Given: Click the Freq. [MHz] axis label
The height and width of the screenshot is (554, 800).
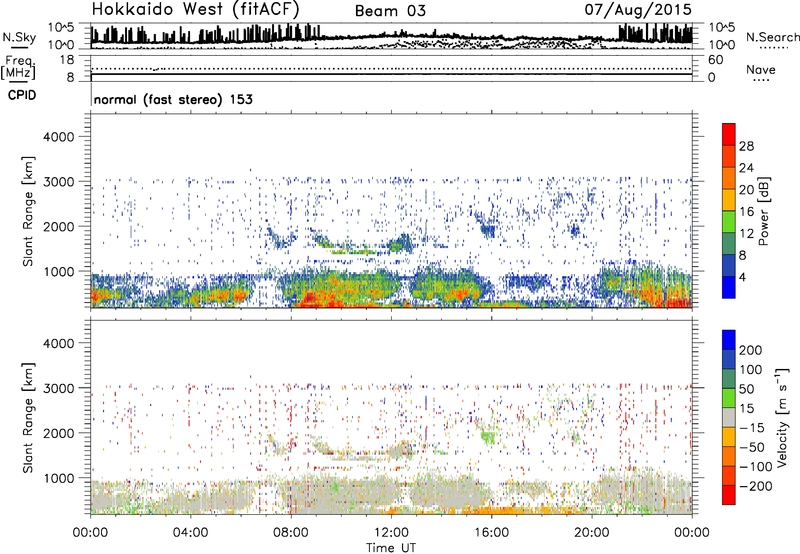Looking at the screenshot, I should point(19,67).
